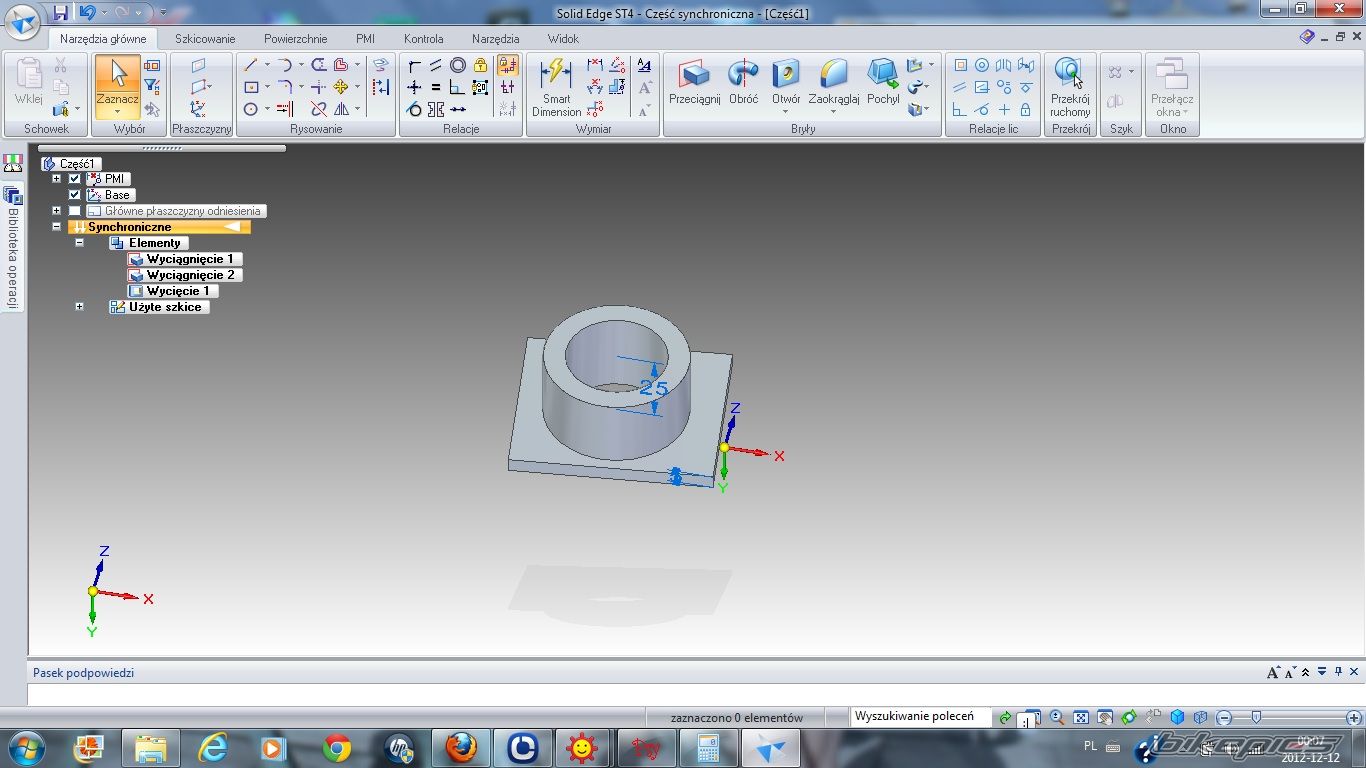The height and width of the screenshot is (768, 1366).
Task: Click the Fit view icon
Action: click(1081, 718)
